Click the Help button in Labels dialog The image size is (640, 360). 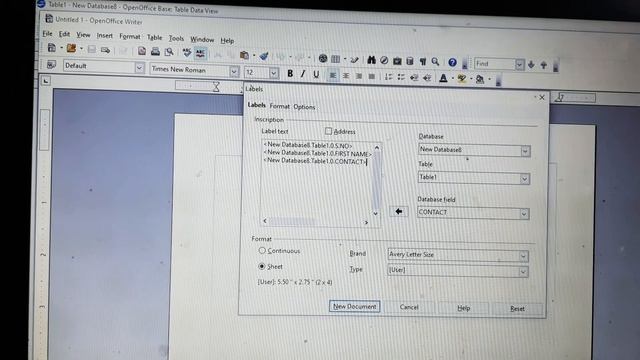click(x=464, y=308)
